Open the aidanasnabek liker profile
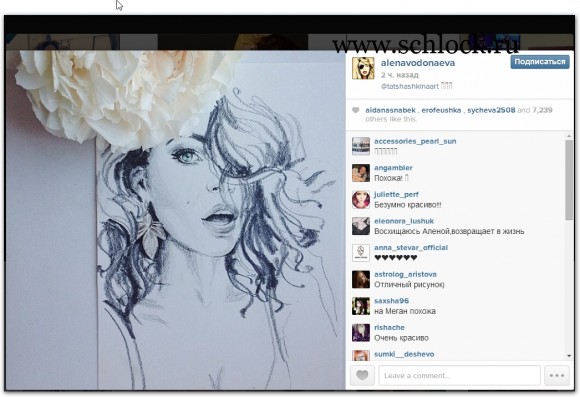The image size is (580, 397). point(390,110)
